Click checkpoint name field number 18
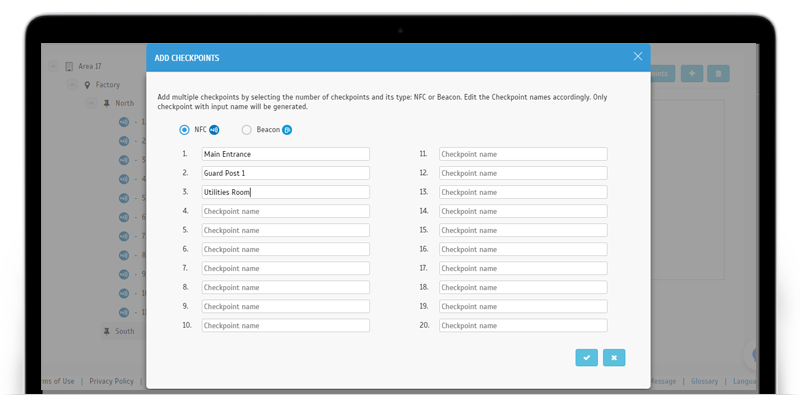The height and width of the screenshot is (395, 800). pos(523,287)
